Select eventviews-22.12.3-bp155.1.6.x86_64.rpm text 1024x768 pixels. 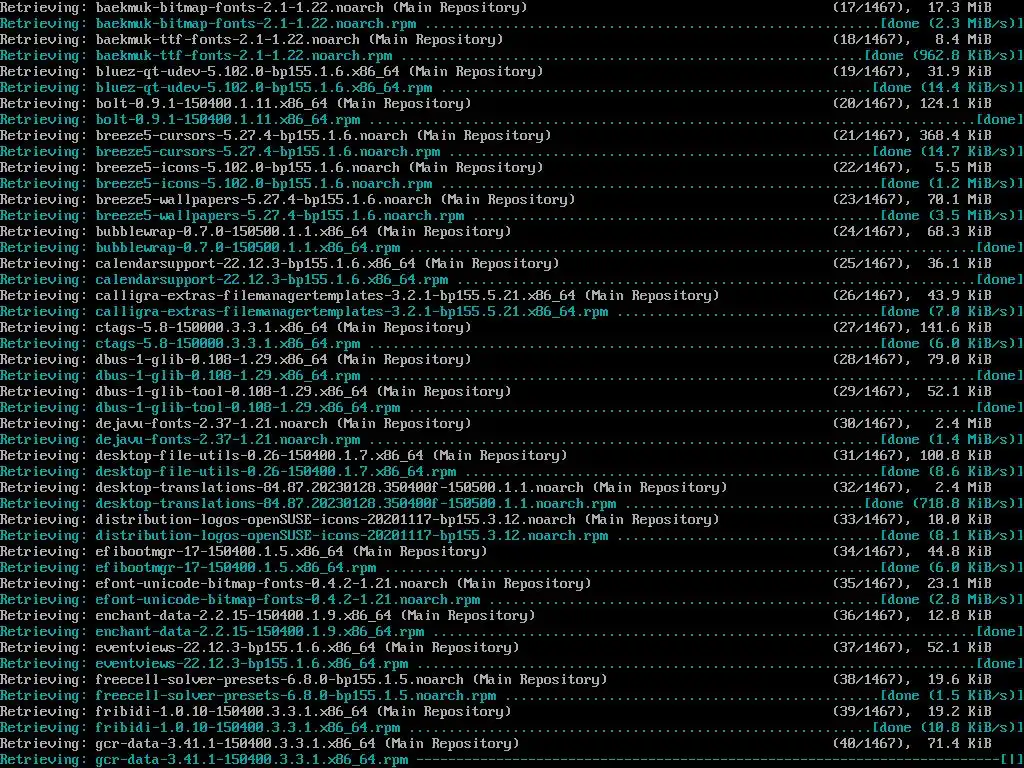(251, 664)
